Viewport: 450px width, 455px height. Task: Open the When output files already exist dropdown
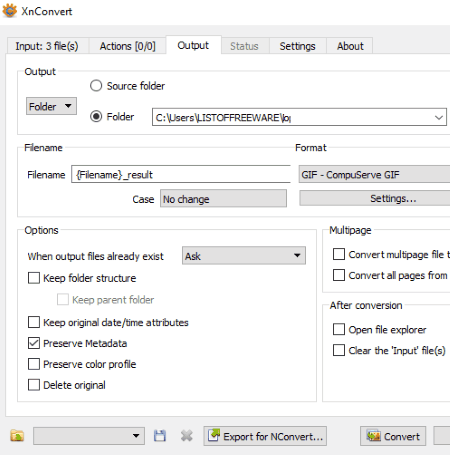244,256
